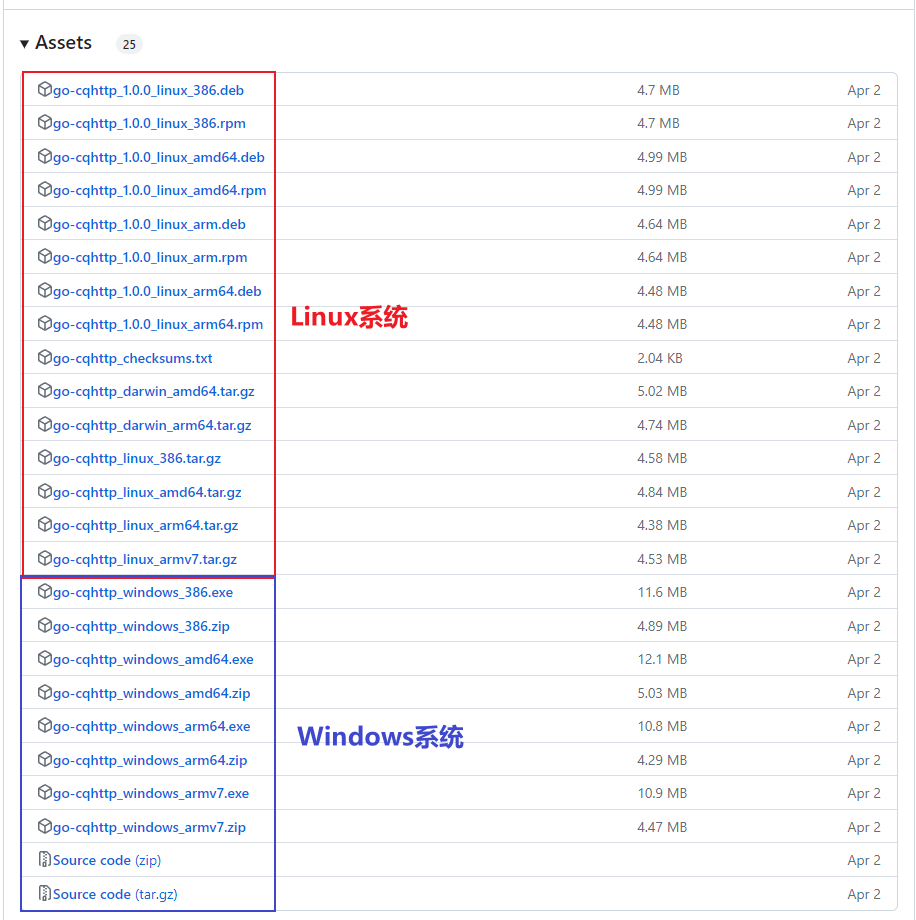916x920 pixels.
Task: Download go-cqhttp_linux_amd64.tar.gz link
Action: (147, 492)
